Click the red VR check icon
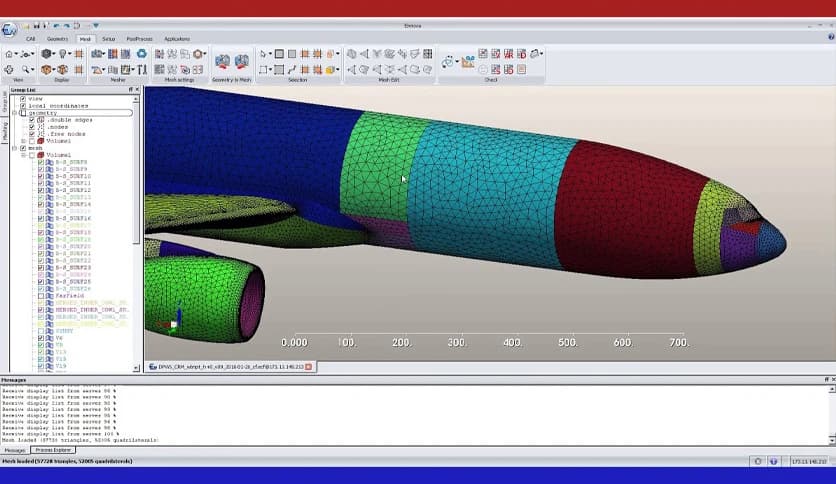This screenshot has width=836, height=484. (x=509, y=54)
